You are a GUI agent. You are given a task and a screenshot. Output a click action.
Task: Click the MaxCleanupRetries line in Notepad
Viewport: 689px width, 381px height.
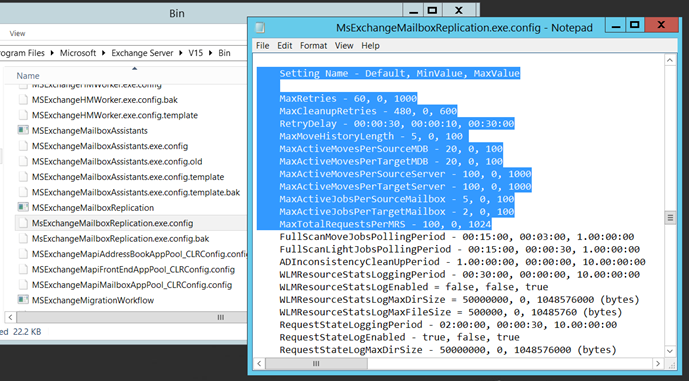click(368, 111)
